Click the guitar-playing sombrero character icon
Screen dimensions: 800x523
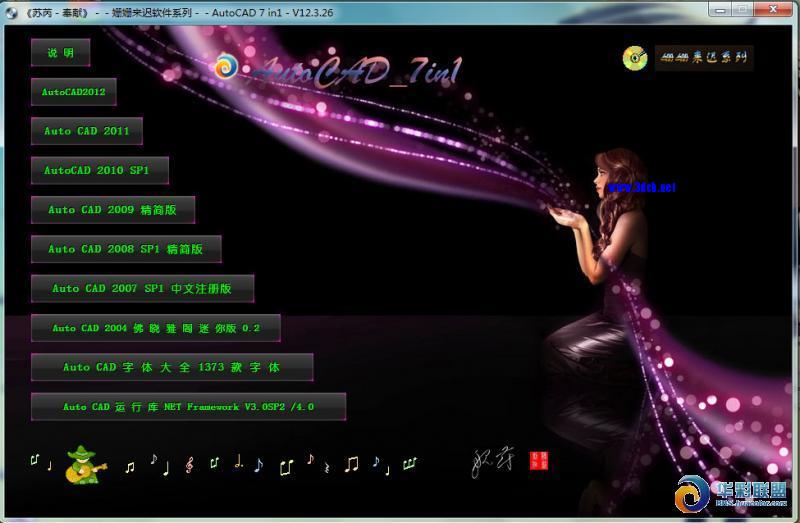(x=85, y=465)
